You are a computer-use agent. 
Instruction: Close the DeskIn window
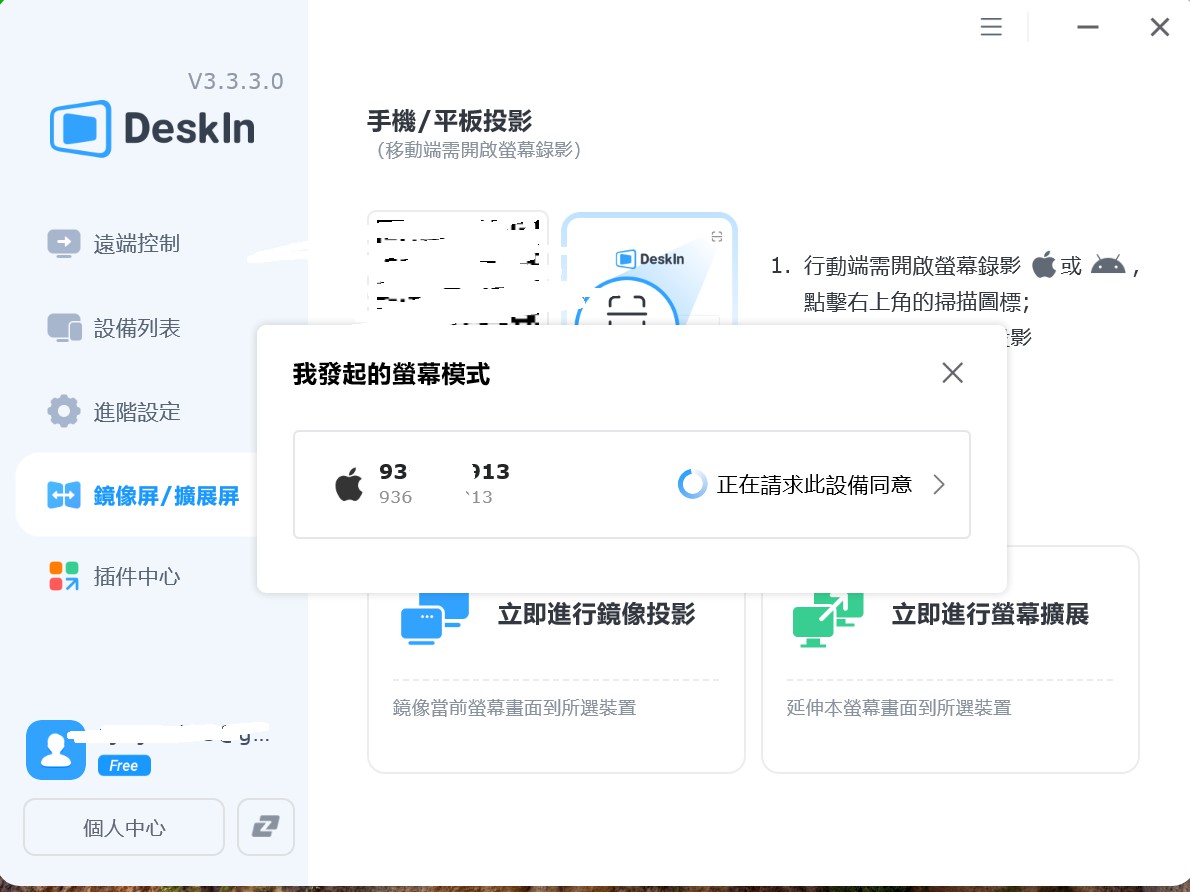click(1160, 27)
